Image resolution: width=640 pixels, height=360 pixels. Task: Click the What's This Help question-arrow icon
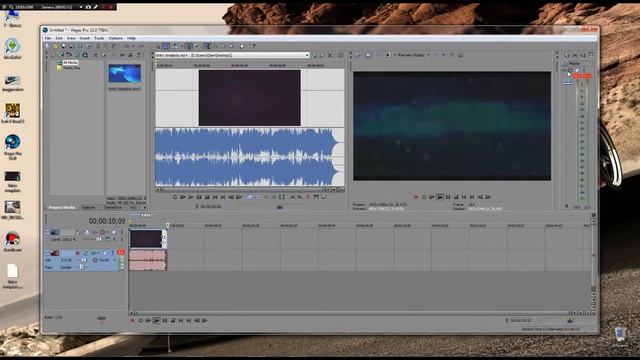click(x=253, y=47)
